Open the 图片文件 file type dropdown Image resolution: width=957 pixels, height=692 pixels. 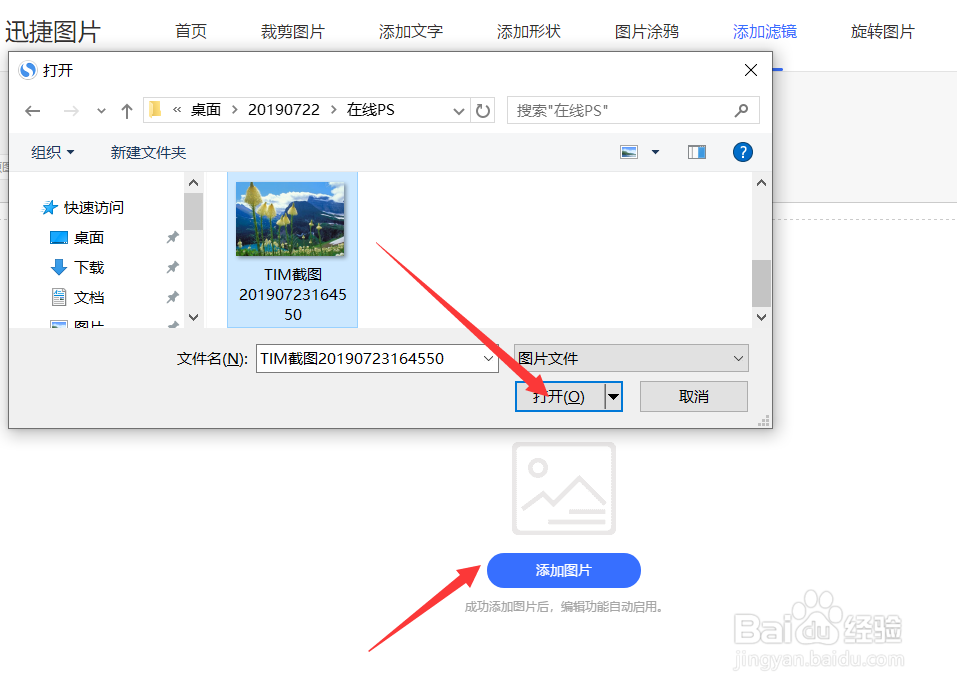631,358
